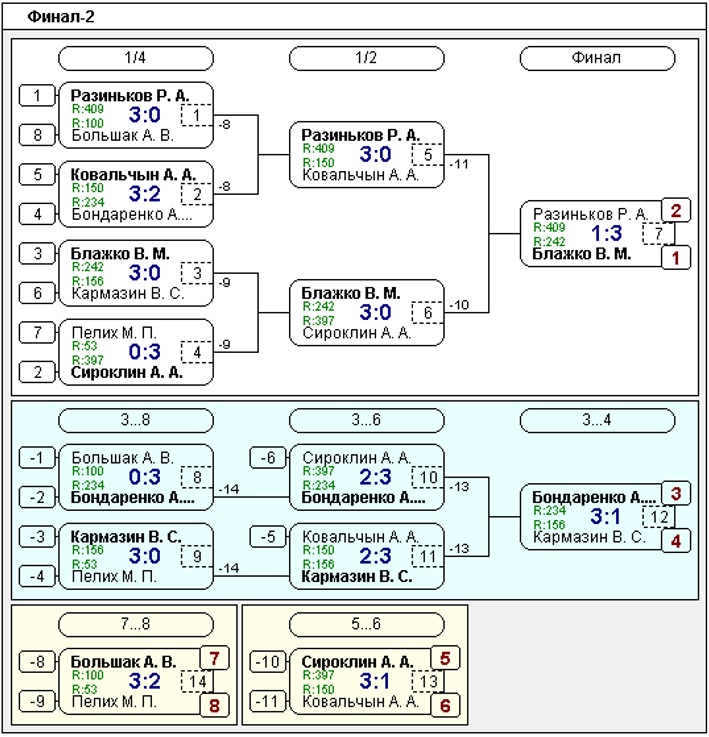Screen dimensions: 709x737
Task: Click "R:409" rating in the quarterfinal match
Action: click(x=87, y=109)
